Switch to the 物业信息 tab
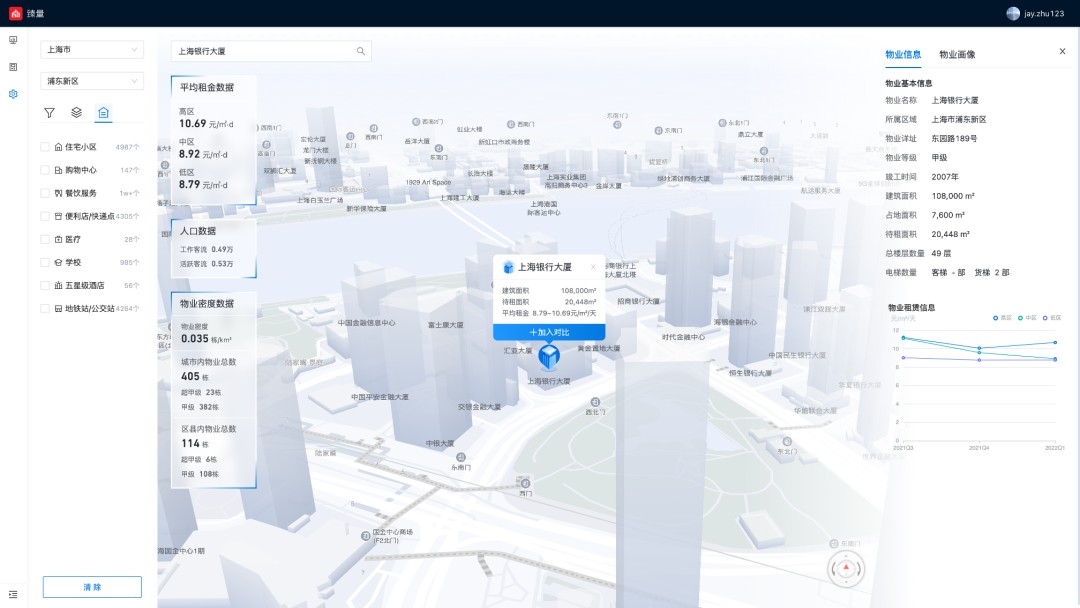This screenshot has height=608, width=1080. point(903,54)
